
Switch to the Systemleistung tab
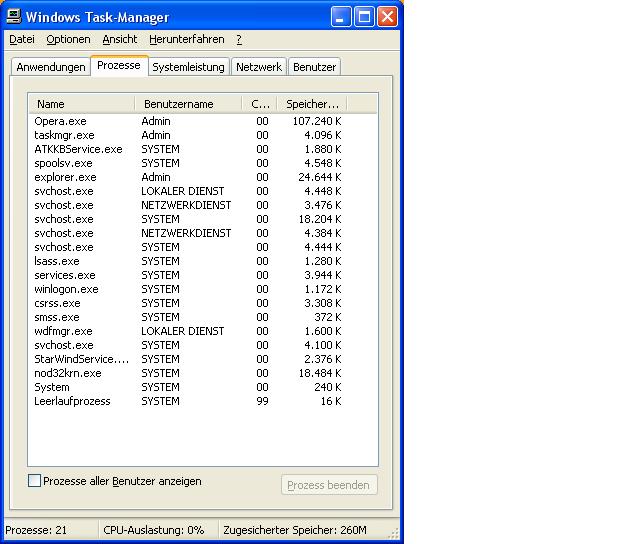(188, 67)
